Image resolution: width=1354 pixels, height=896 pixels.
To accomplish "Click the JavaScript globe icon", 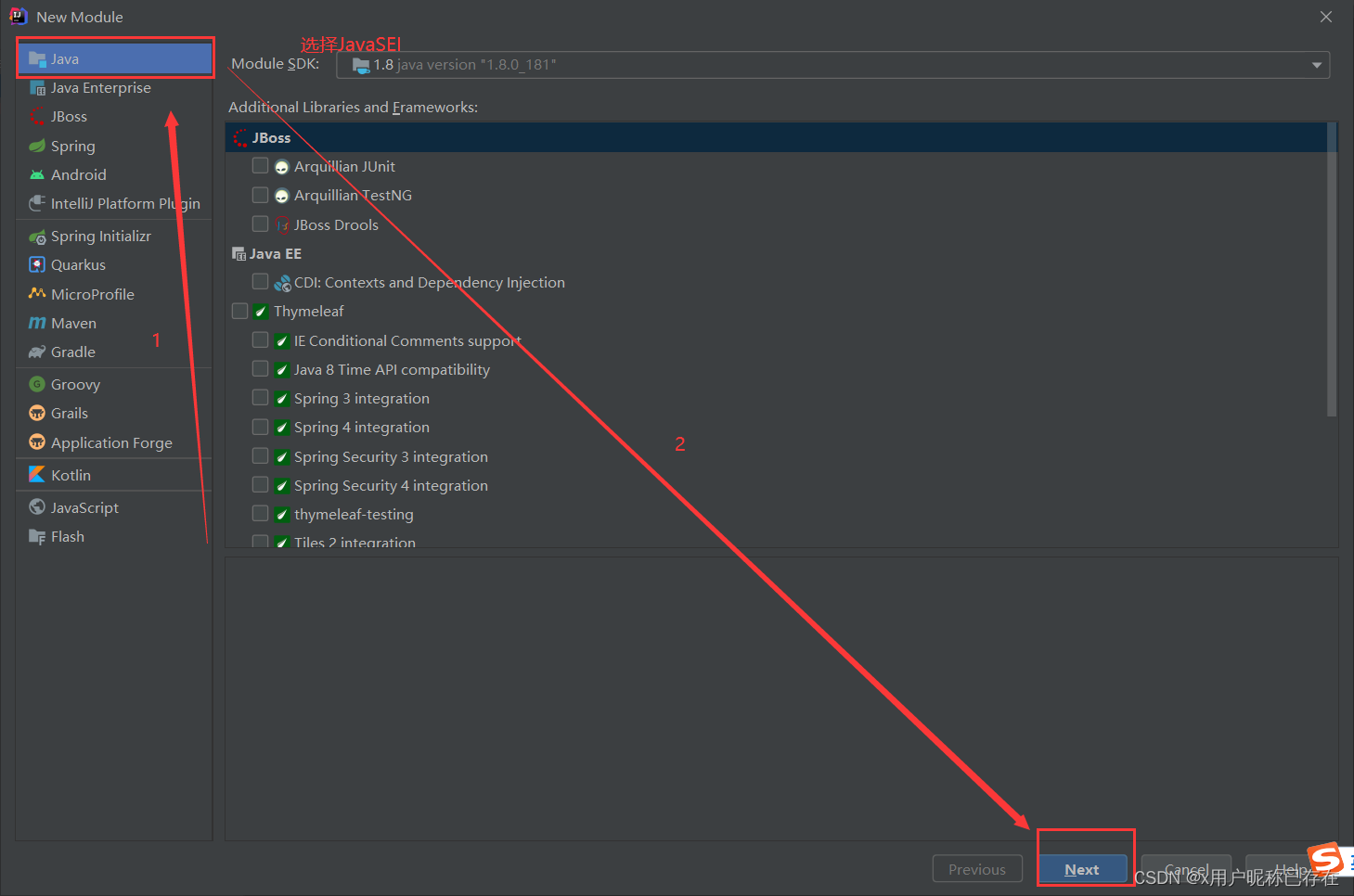I will pyautogui.click(x=37, y=507).
